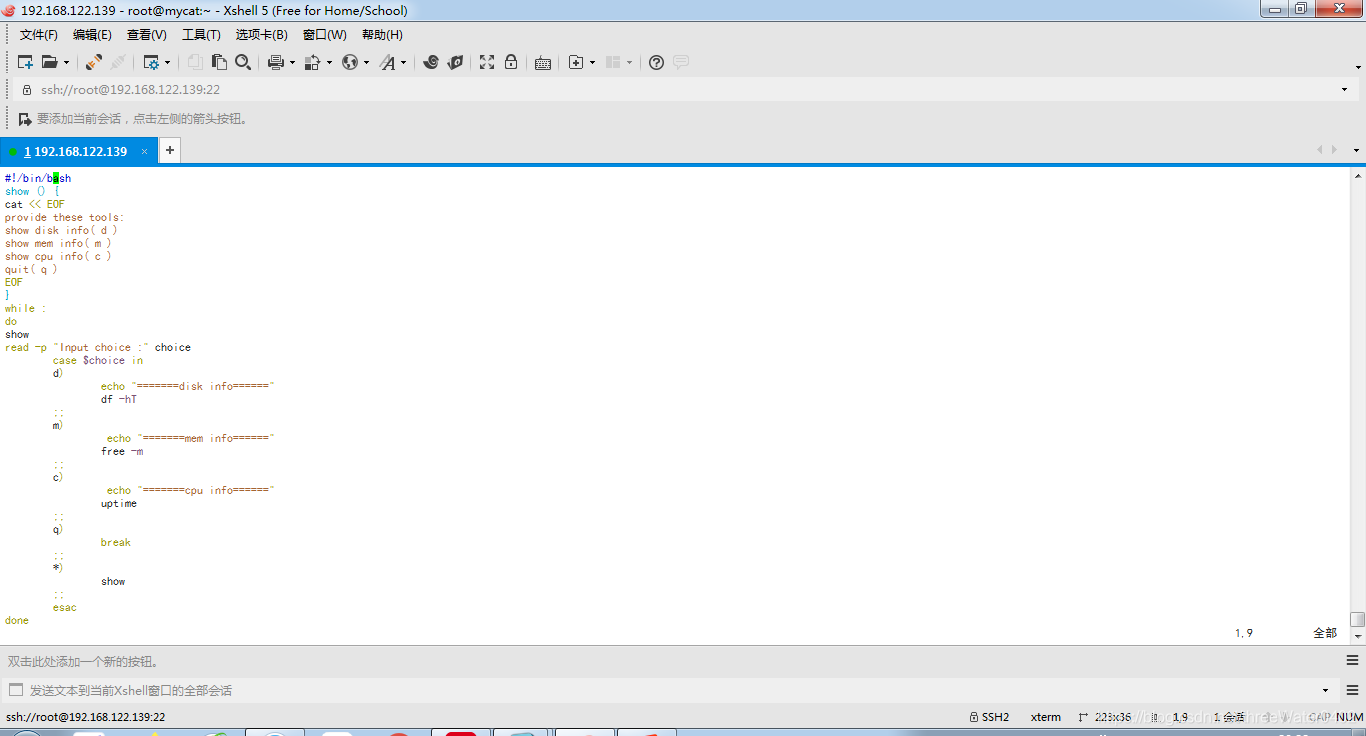
Task: Click the xterm status bar entry
Action: click(1046, 717)
